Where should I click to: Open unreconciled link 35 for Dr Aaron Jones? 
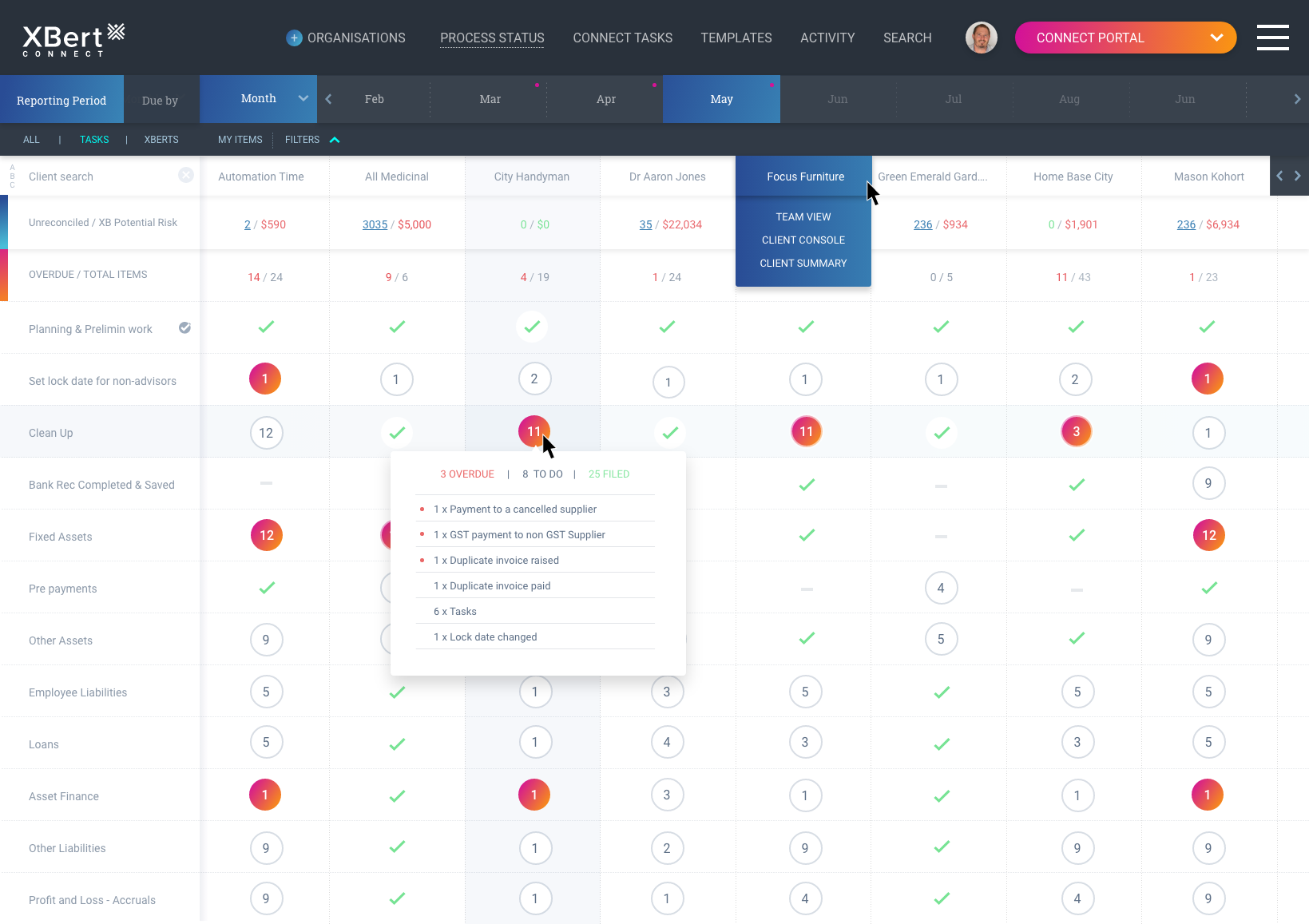click(x=645, y=225)
